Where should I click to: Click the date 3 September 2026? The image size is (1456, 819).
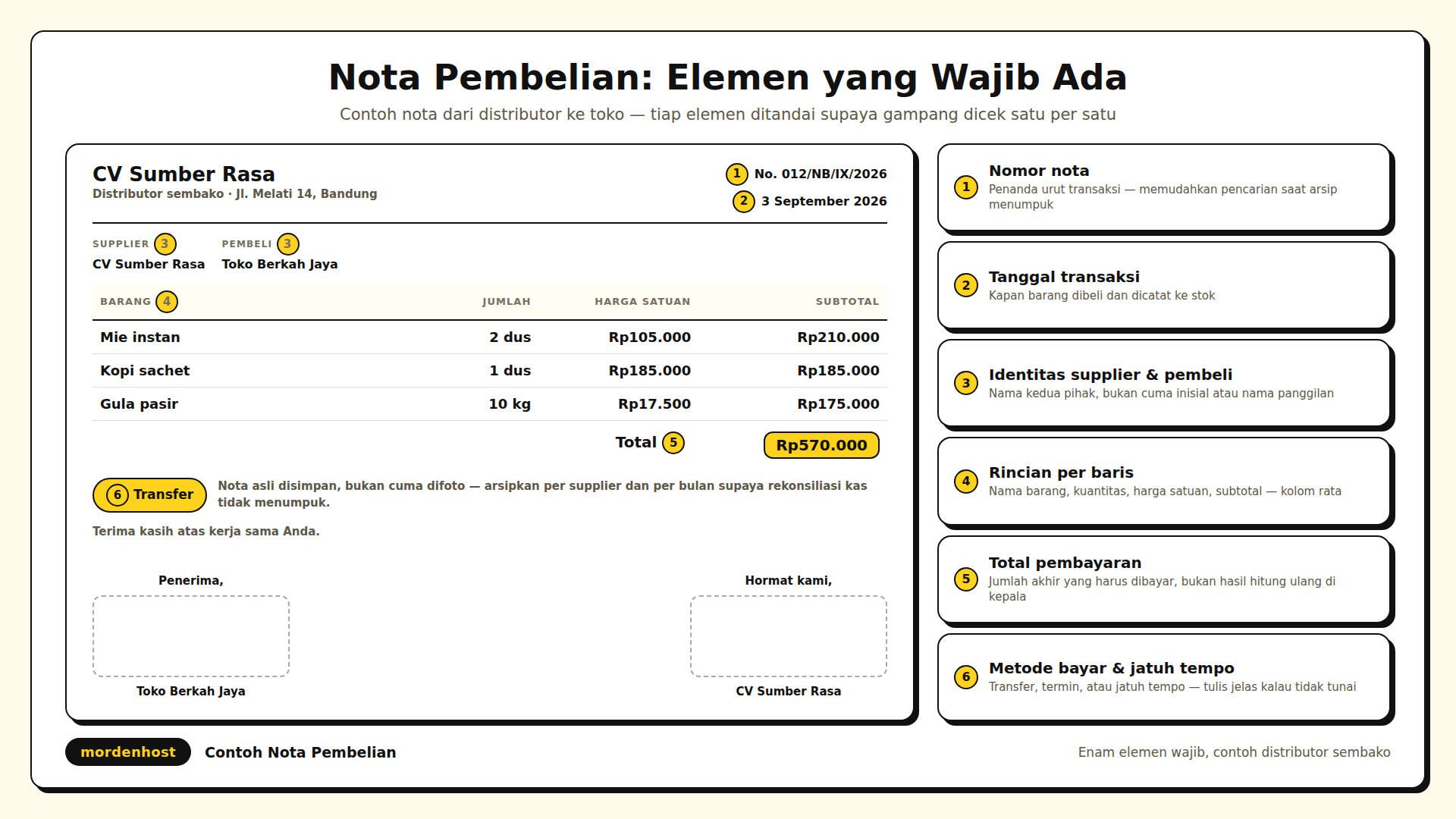[x=824, y=201]
